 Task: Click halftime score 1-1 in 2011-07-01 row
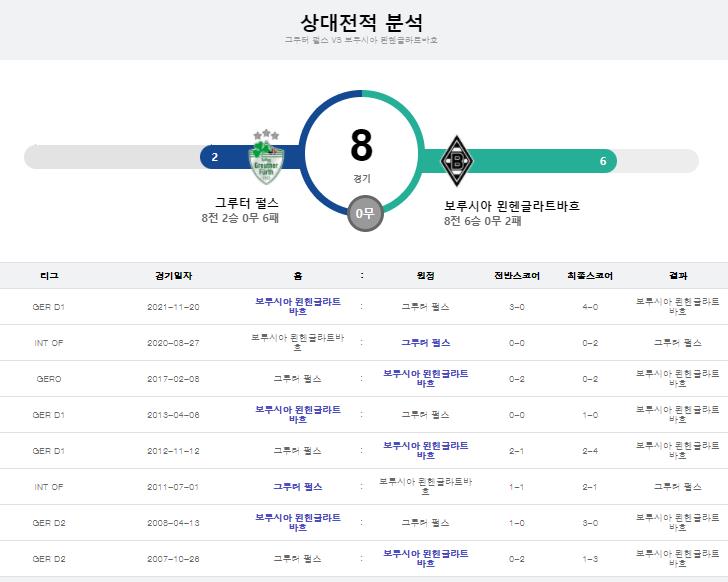pyautogui.click(x=517, y=487)
